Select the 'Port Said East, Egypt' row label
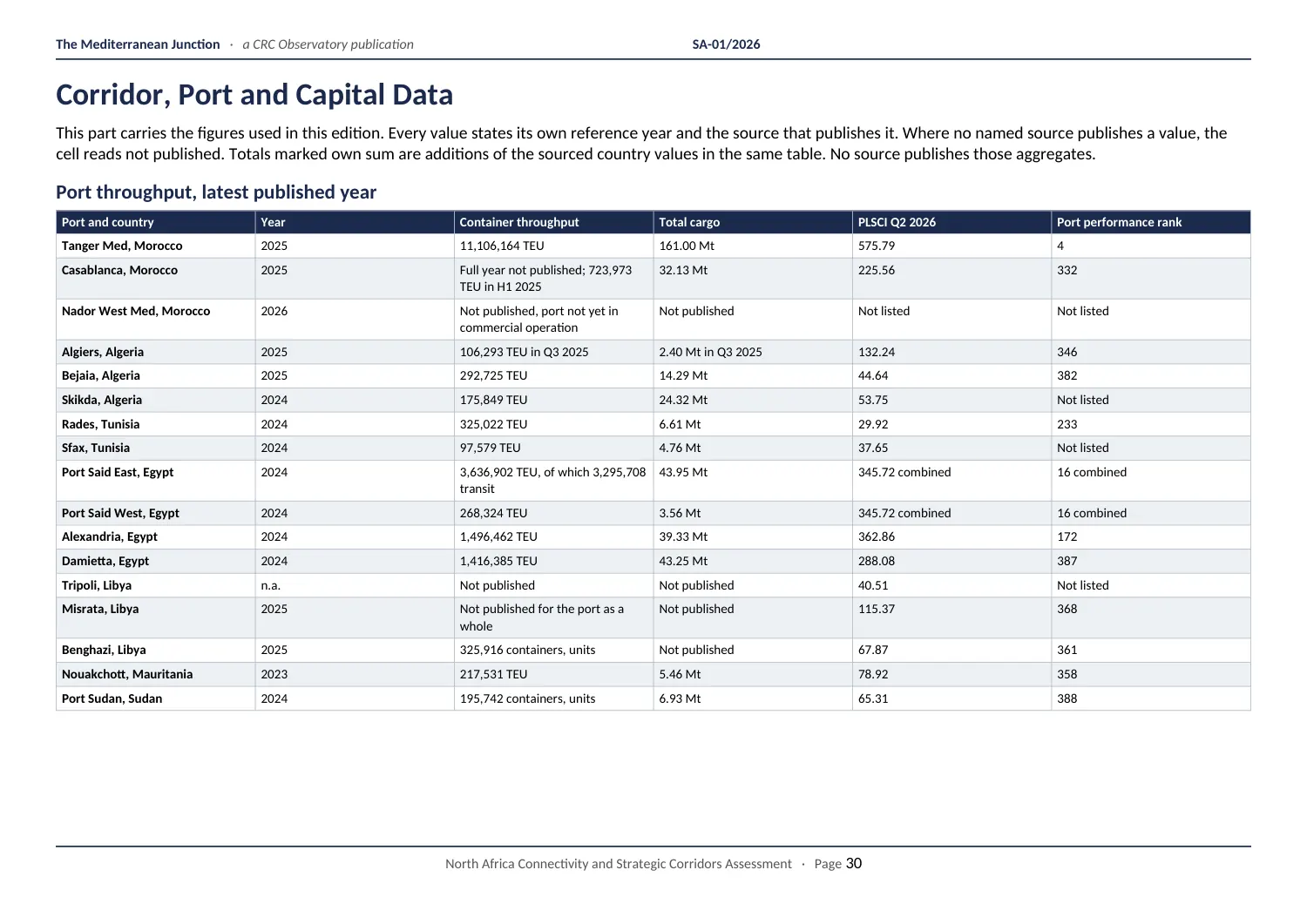 click(x=118, y=472)
